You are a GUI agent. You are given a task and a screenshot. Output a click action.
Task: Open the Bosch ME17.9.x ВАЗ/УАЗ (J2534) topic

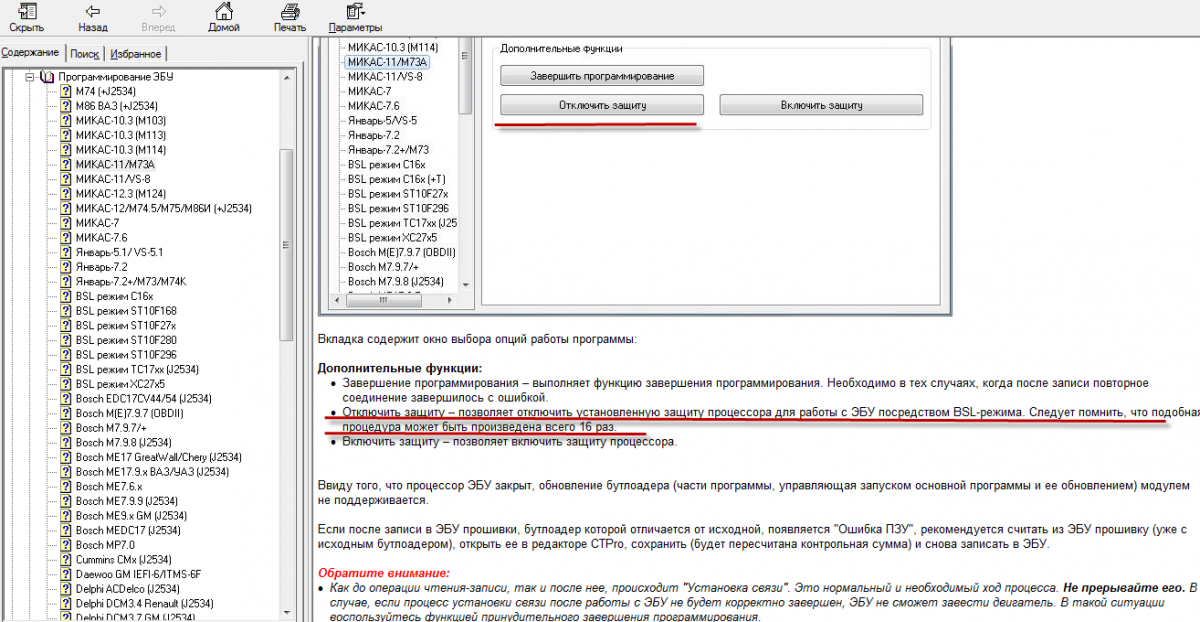pos(152,472)
